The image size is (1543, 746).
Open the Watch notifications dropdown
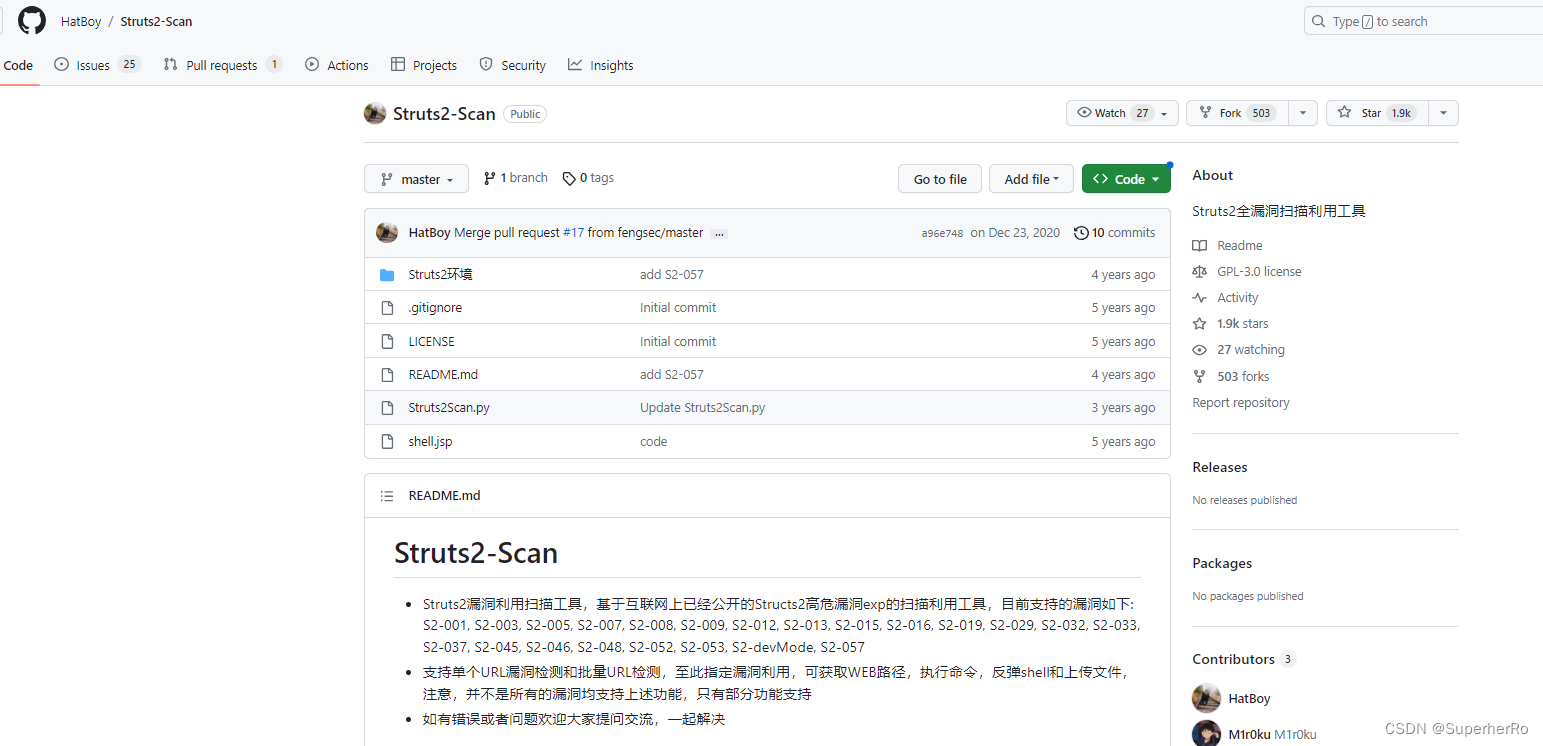(1122, 113)
